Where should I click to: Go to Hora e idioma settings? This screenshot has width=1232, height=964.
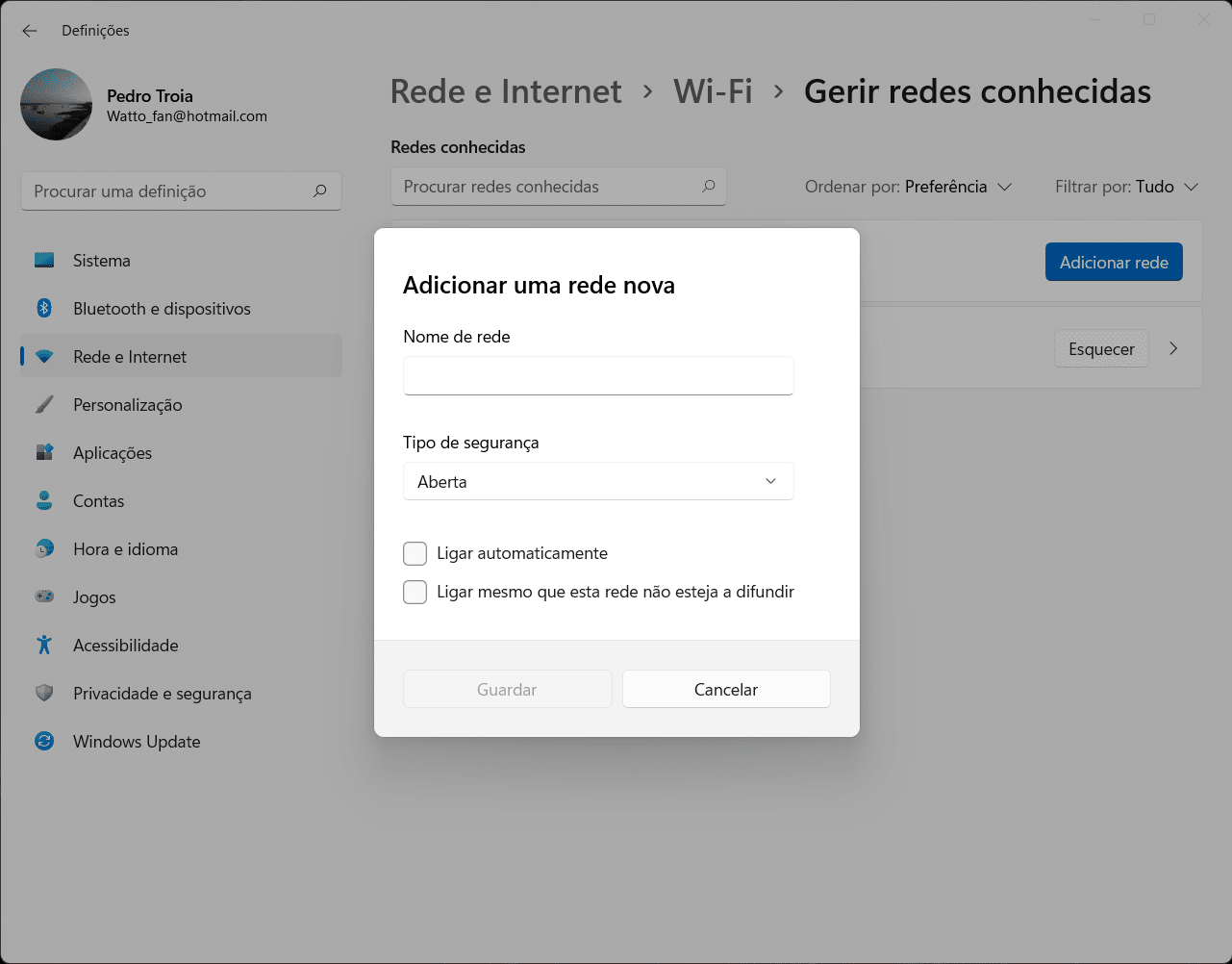(125, 549)
